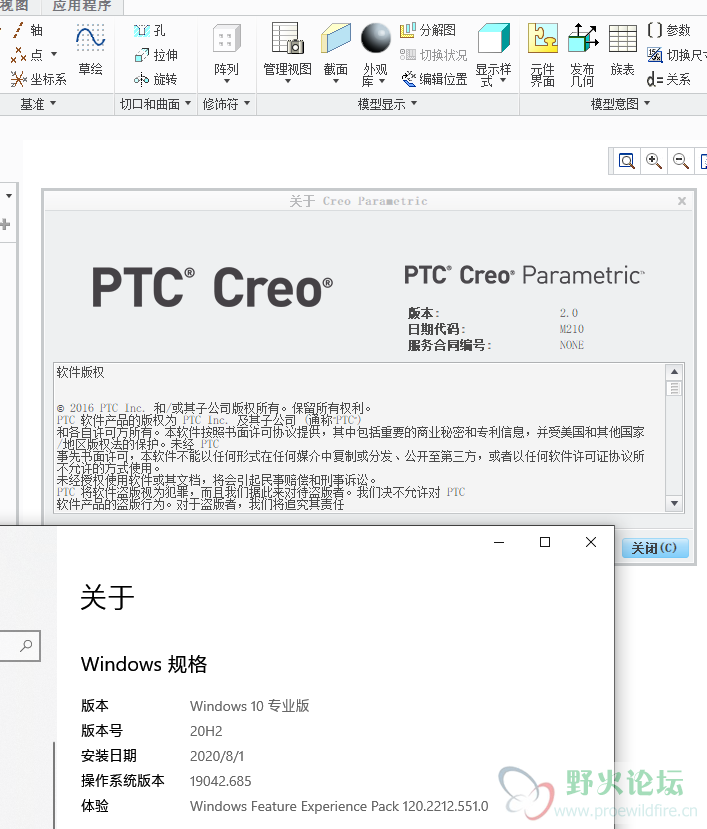Viewport: 707px width, 829px height.
Task: Click the Zoom Out magnifier icon
Action: coord(681,161)
